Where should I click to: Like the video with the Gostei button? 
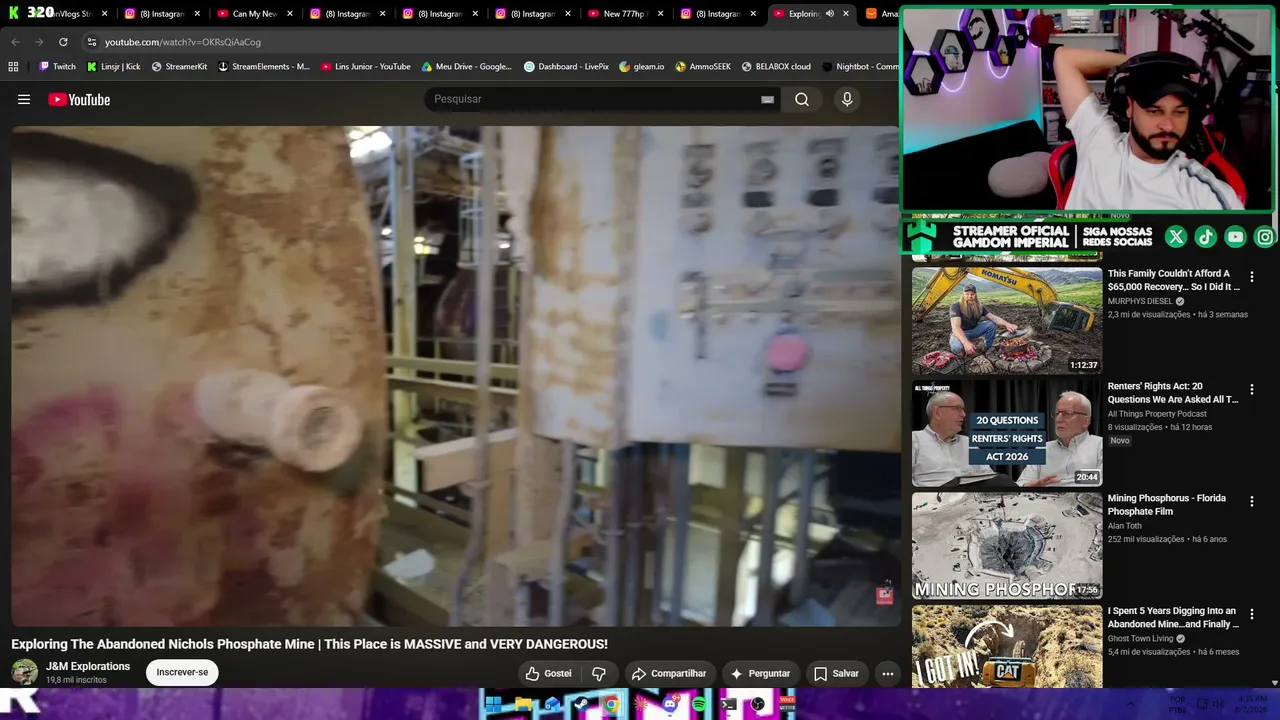point(549,673)
